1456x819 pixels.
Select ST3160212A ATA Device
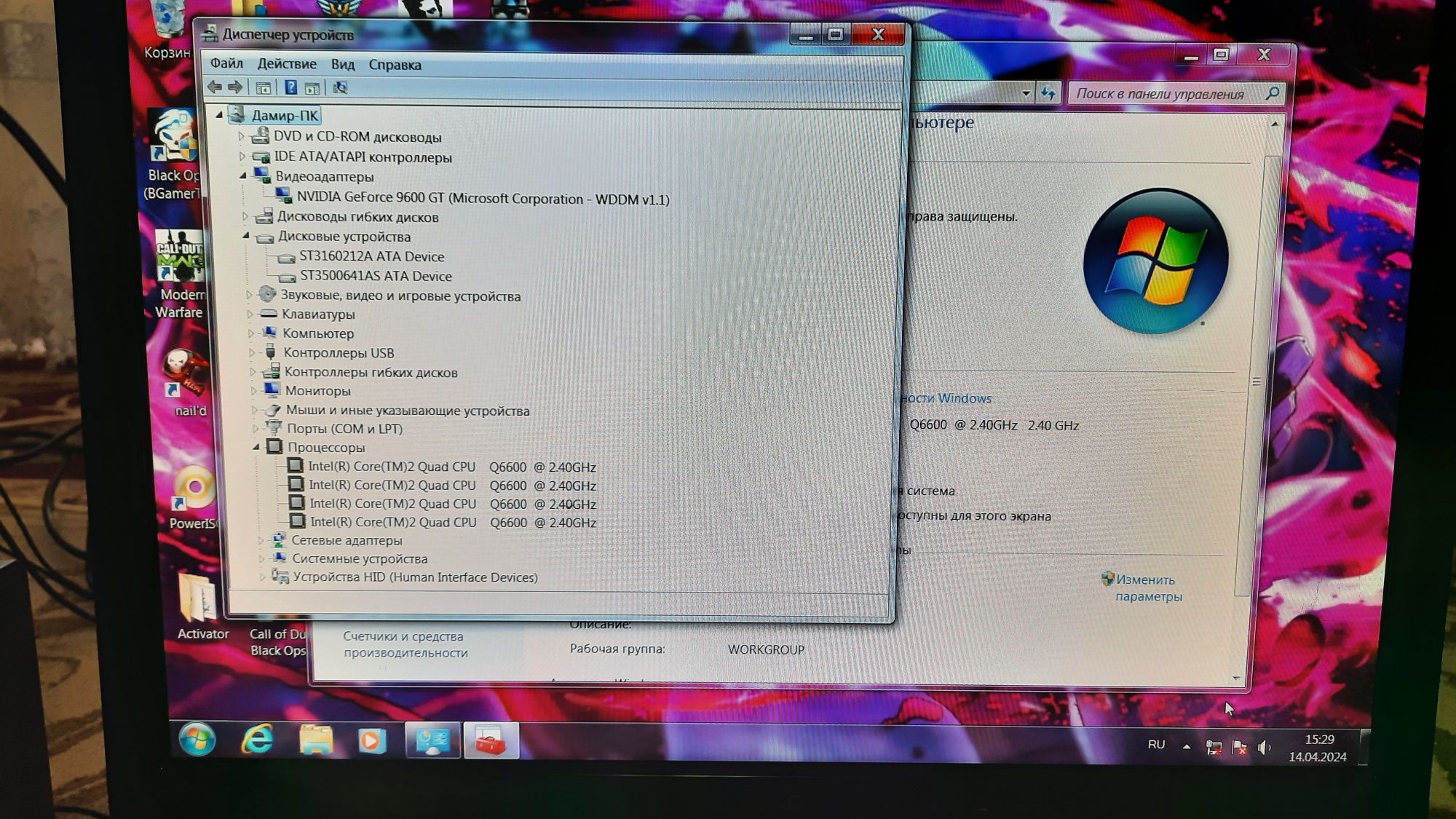point(372,256)
